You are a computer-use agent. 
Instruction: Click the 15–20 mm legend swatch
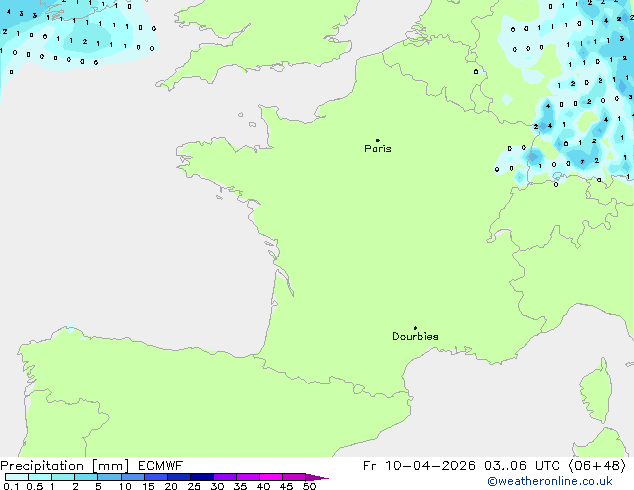pyautogui.click(x=156, y=477)
